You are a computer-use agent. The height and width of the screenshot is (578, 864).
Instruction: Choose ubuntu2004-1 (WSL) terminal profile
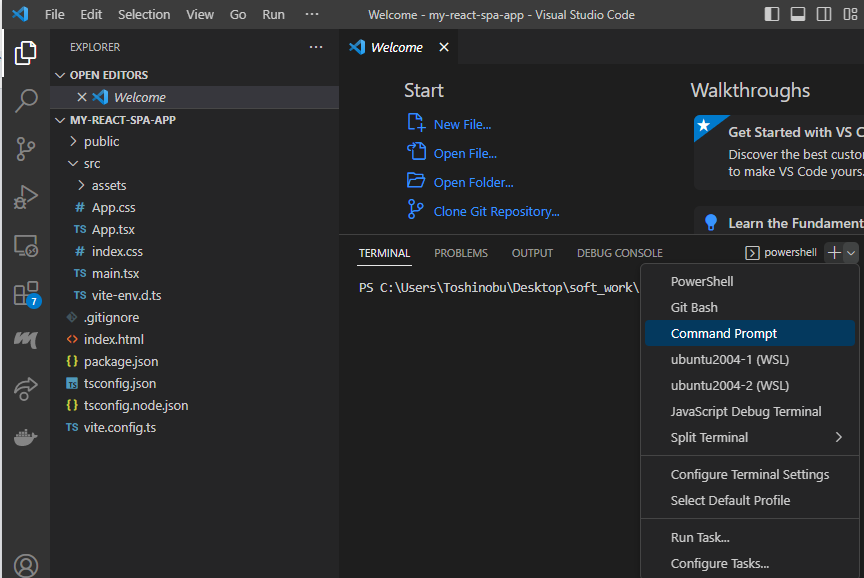(x=723, y=359)
